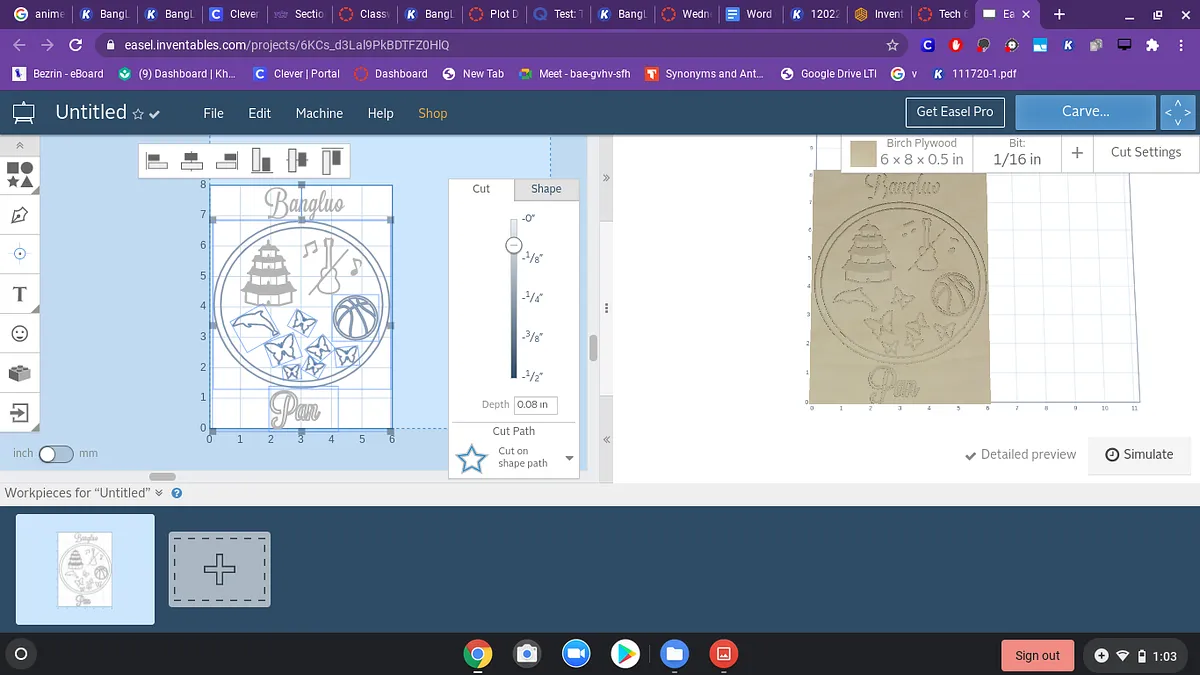This screenshot has width=1200, height=675.
Task: Open the Bit size 1/16 in selector
Action: click(x=1016, y=152)
